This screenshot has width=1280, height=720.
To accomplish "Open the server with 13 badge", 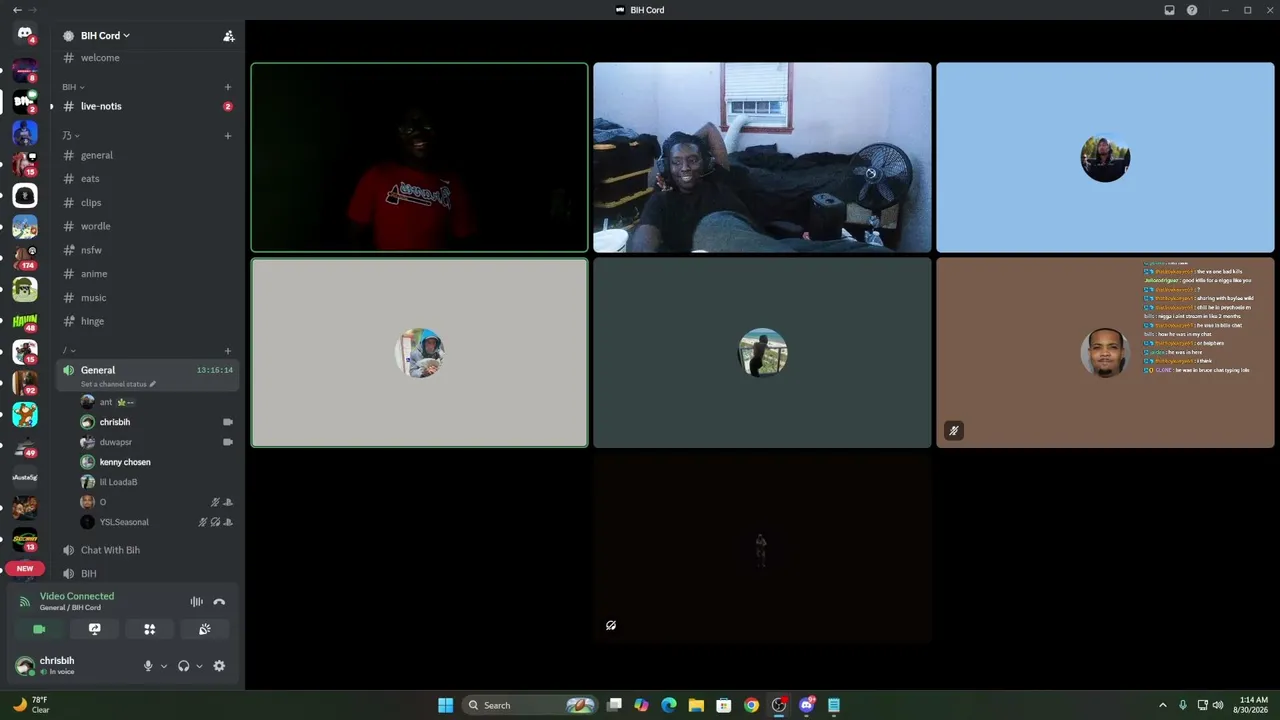I will pyautogui.click(x=25, y=539).
